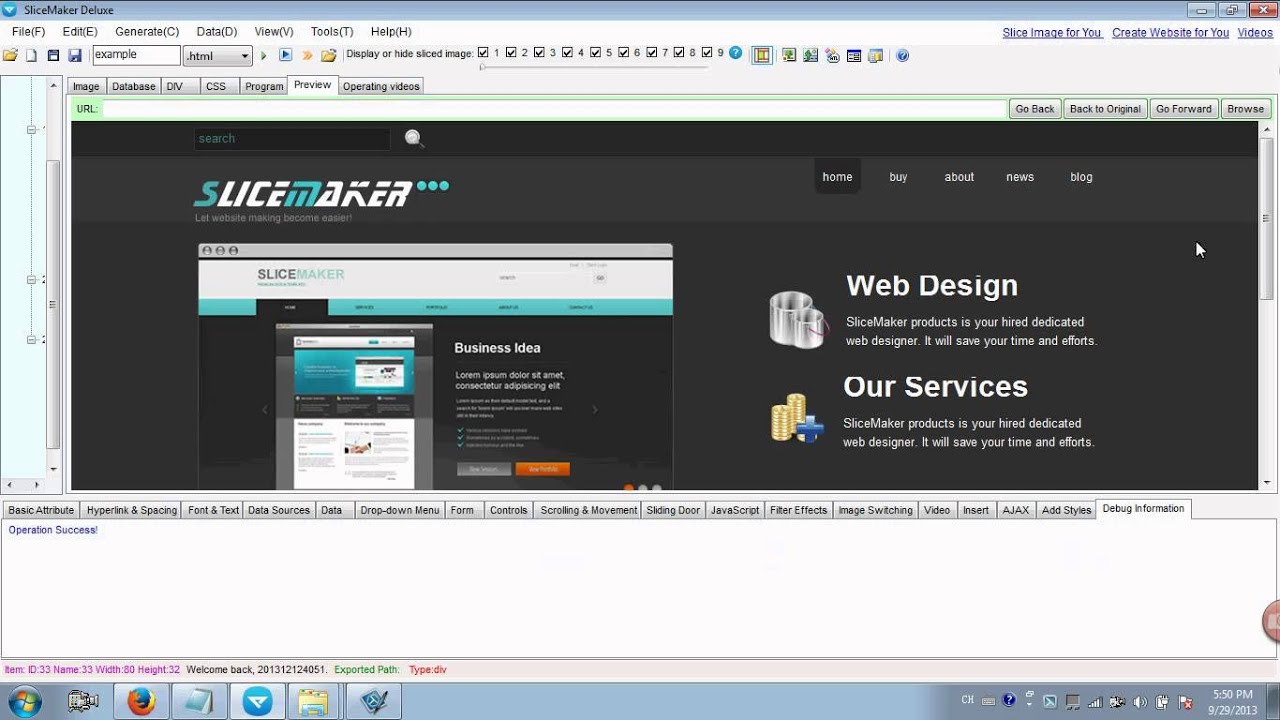Click the example filename input field

tap(136, 55)
